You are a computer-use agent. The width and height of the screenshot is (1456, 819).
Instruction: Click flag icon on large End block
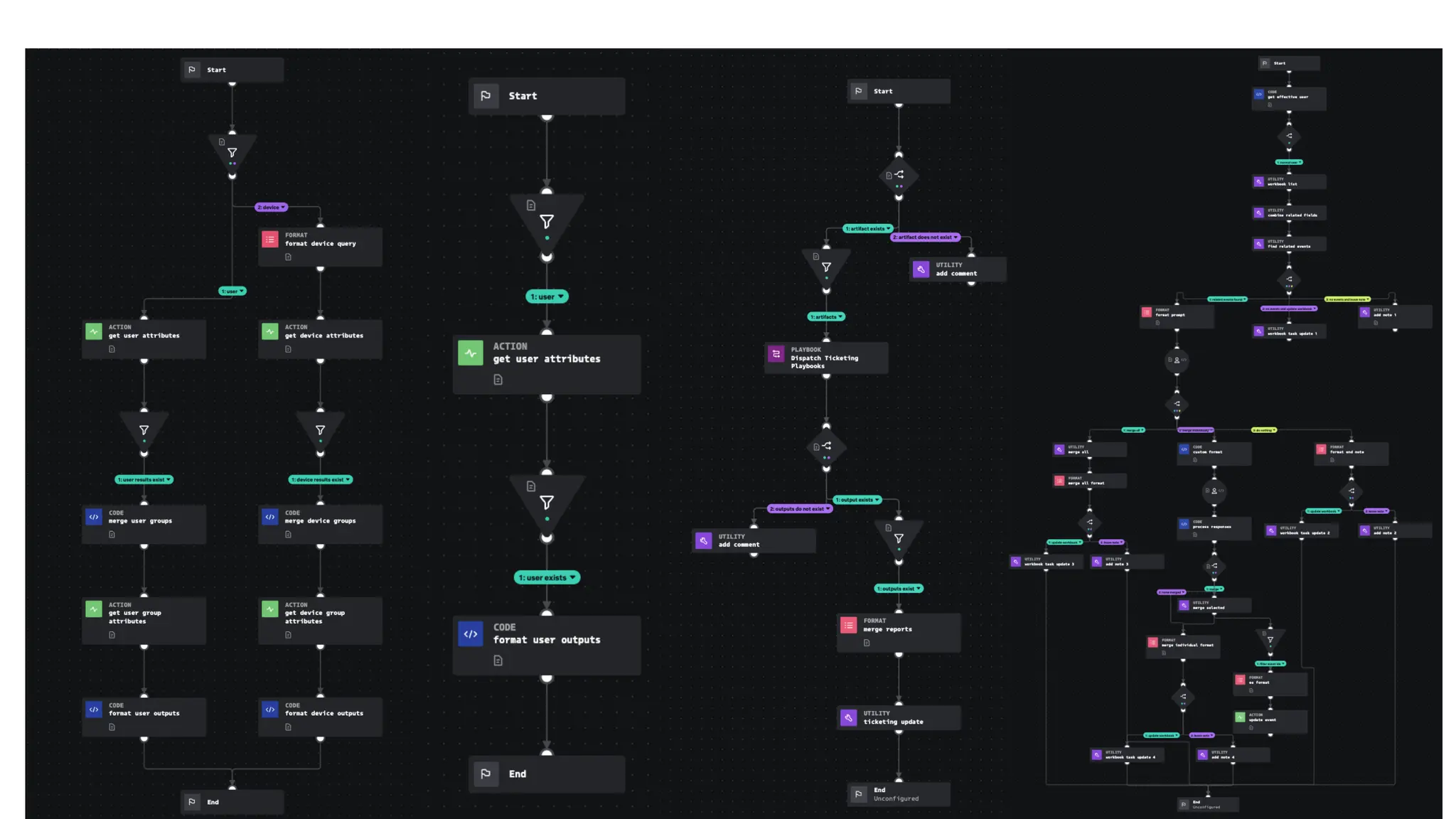tap(486, 773)
